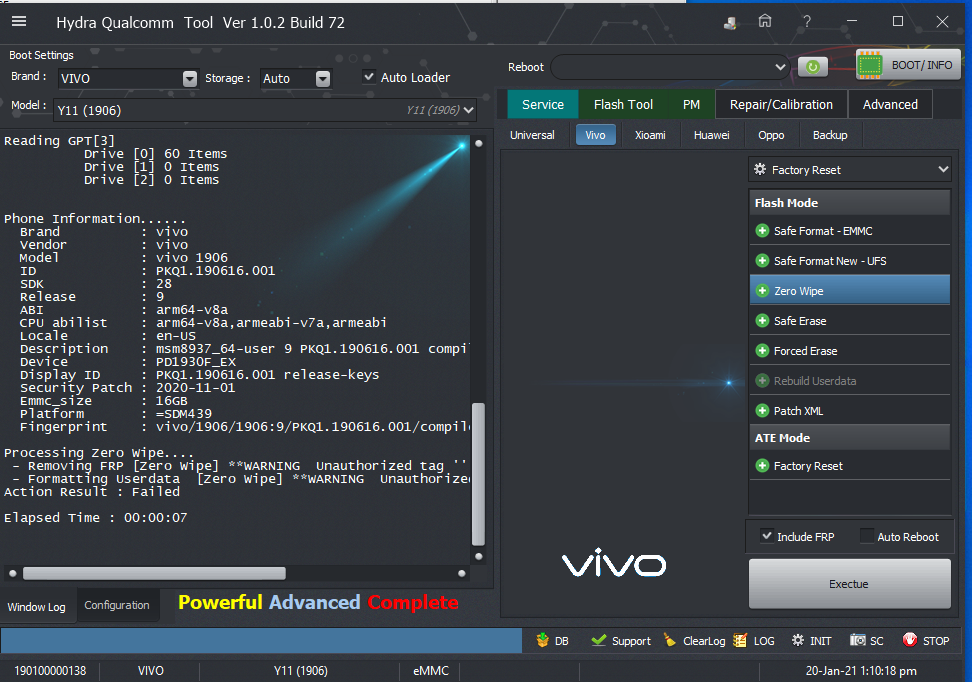Enable the Auto Reboot checkbox
The height and width of the screenshot is (682, 972).
[867, 536]
